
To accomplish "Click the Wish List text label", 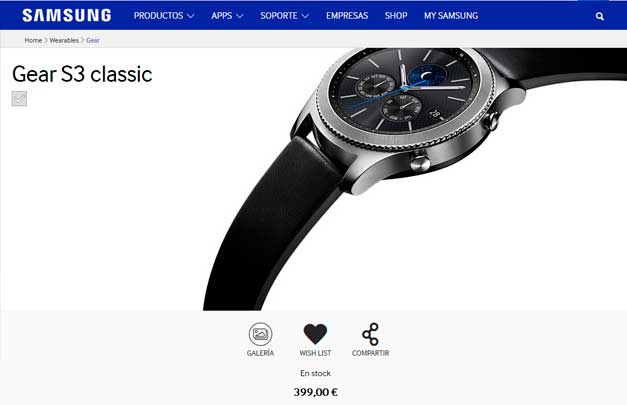I will [315, 353].
